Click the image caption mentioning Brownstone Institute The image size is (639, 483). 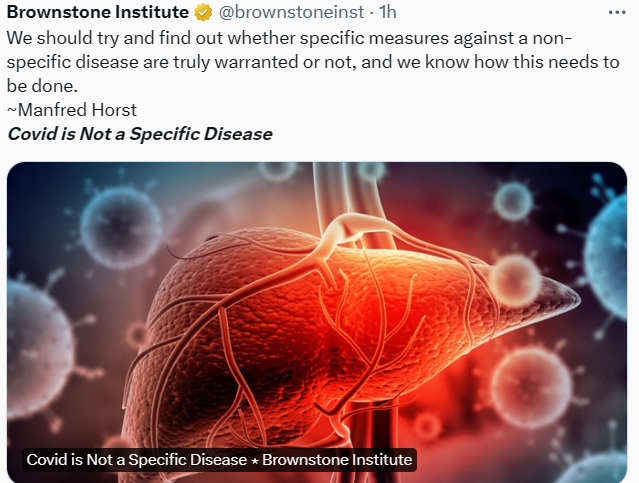(x=219, y=460)
